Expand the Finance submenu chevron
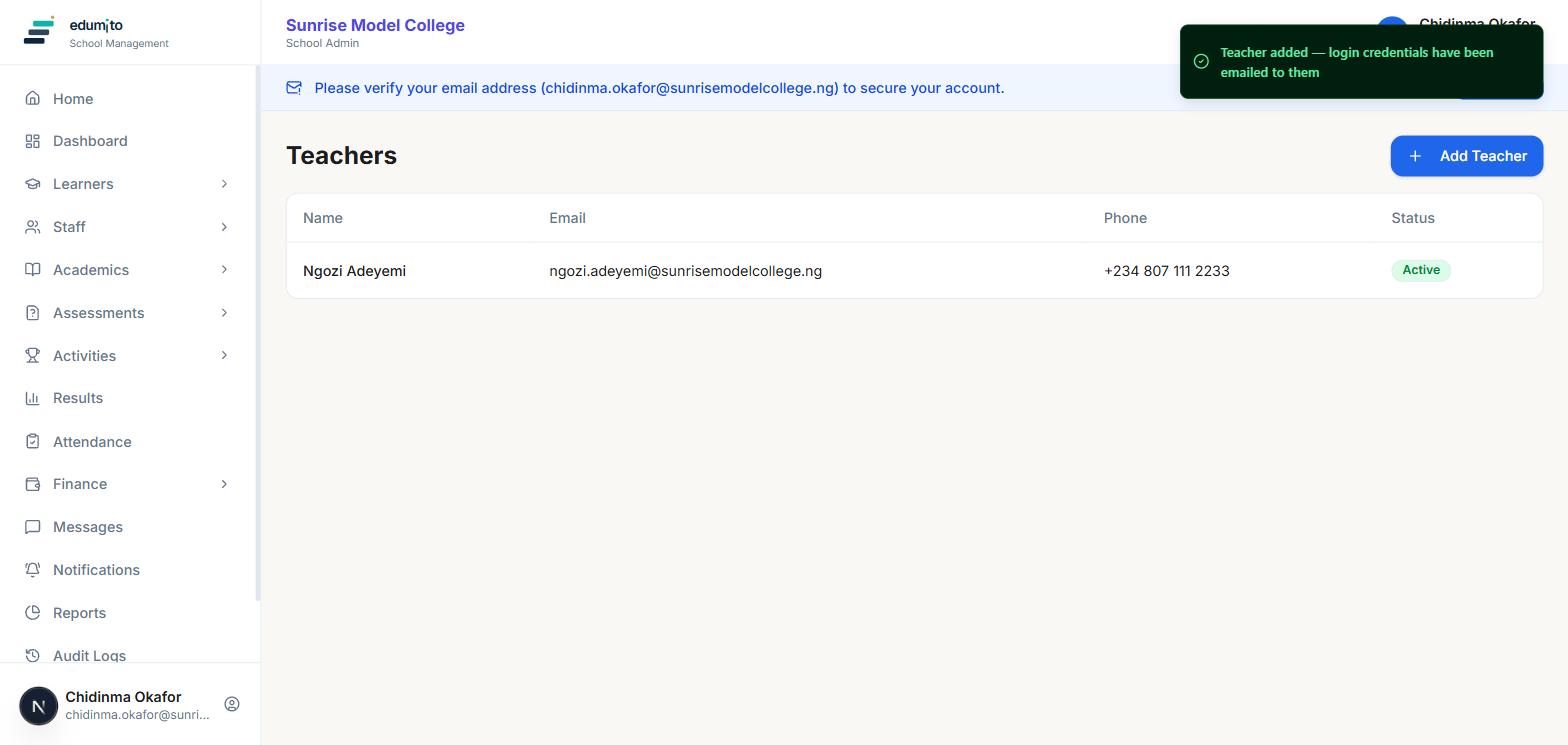 (224, 484)
